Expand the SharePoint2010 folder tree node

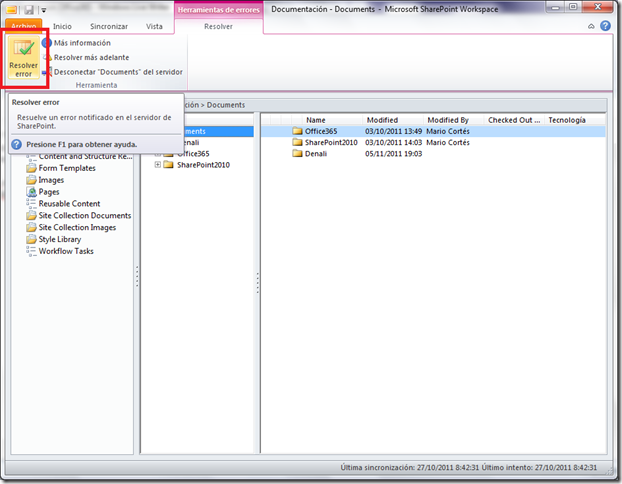[x=157, y=165]
